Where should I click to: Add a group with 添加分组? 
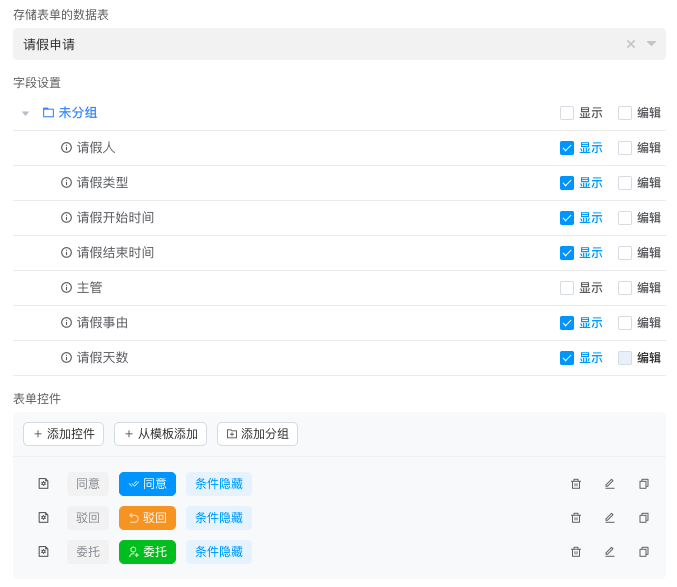click(x=257, y=434)
